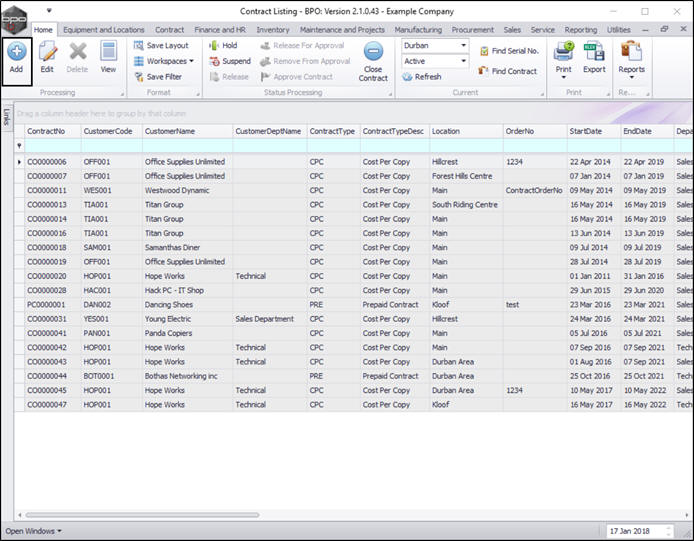Sort by StartDate column header

594,131
